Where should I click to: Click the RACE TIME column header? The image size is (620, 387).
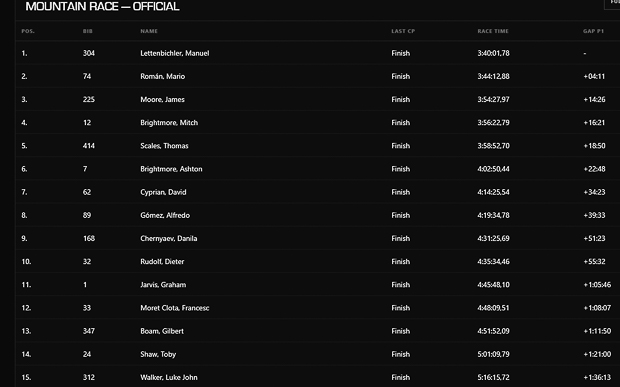click(x=493, y=31)
